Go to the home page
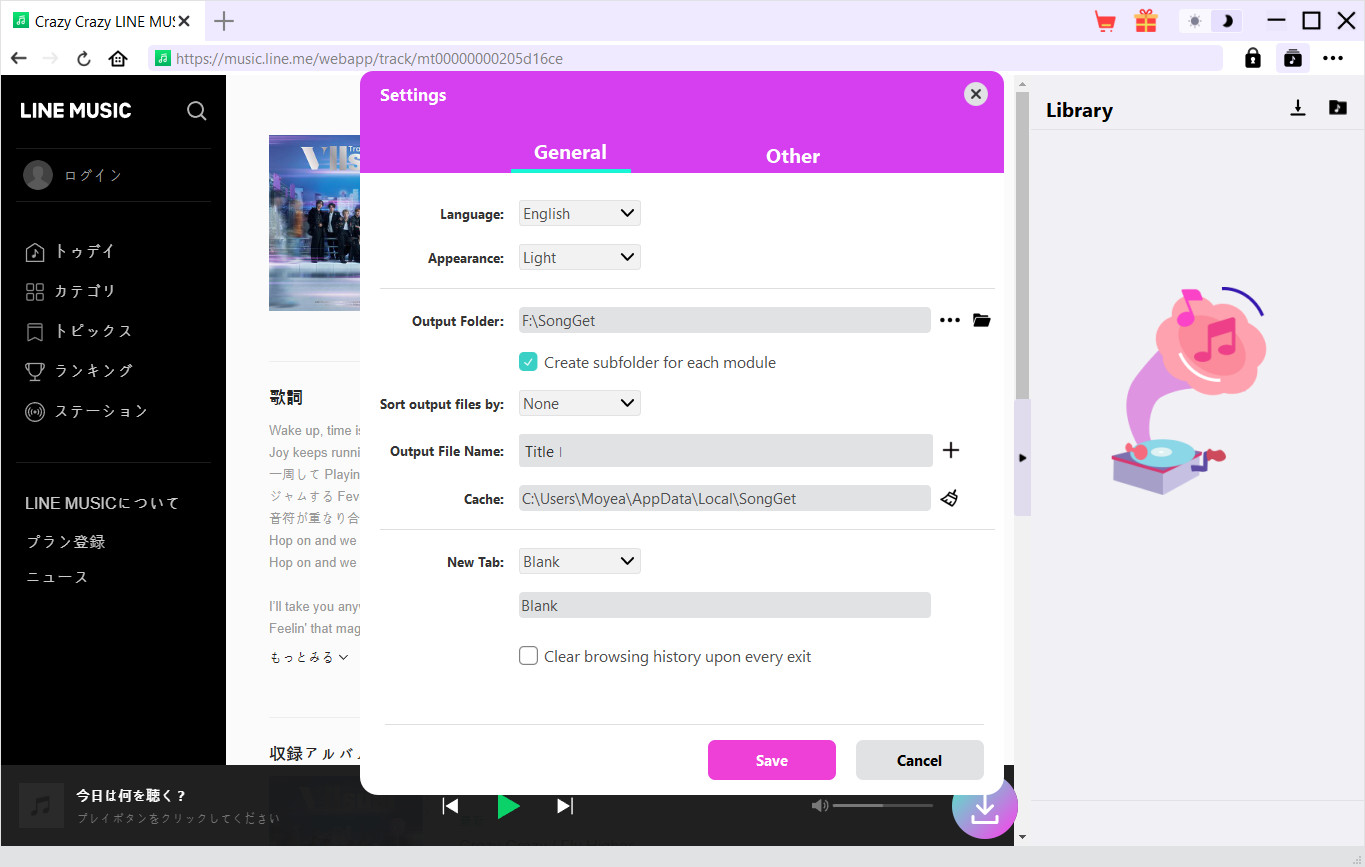The width and height of the screenshot is (1365, 867). click(x=118, y=58)
